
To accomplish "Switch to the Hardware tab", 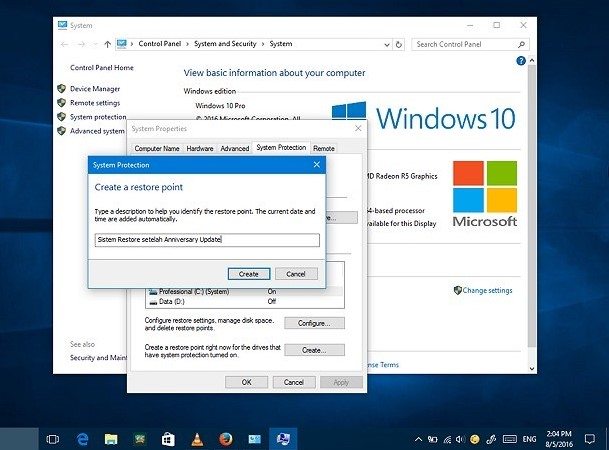I will click(200, 148).
